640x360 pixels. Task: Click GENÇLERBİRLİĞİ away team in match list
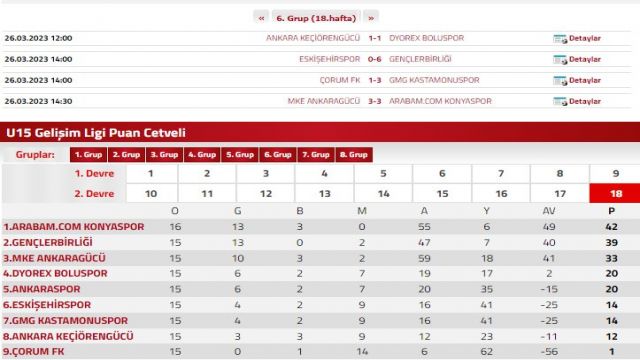click(420, 59)
